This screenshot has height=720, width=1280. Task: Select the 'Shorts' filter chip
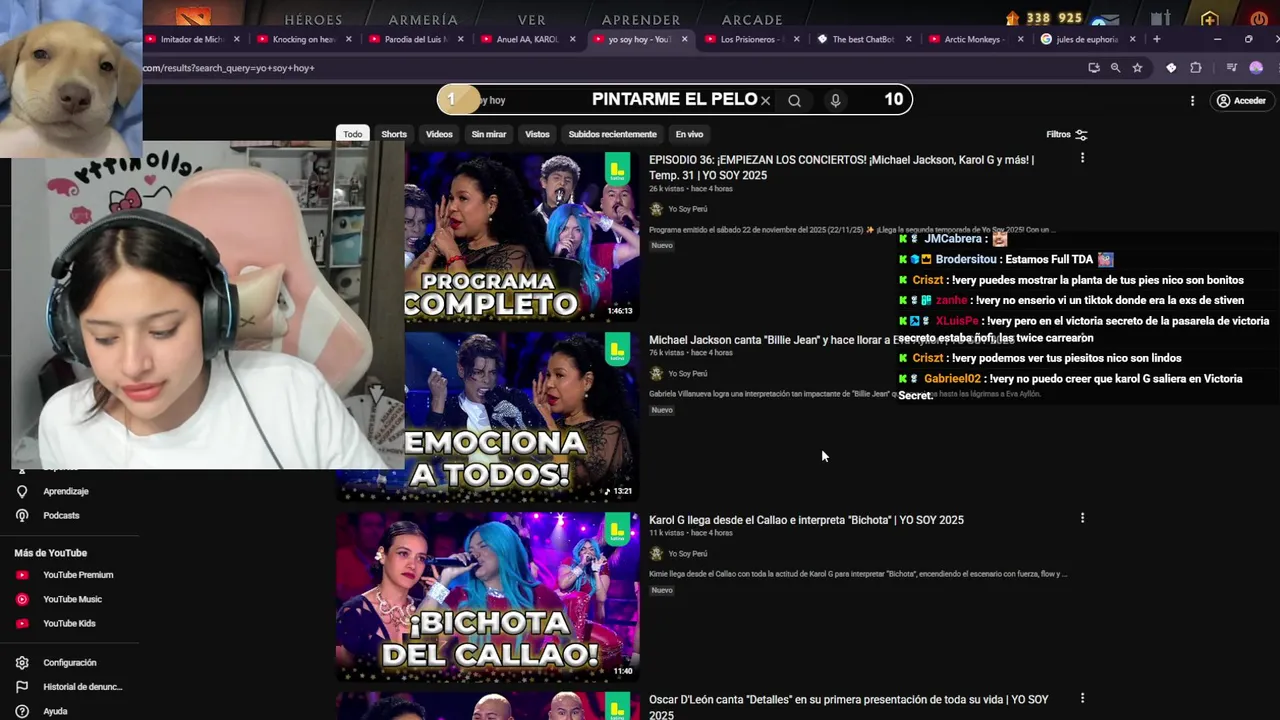point(394,134)
